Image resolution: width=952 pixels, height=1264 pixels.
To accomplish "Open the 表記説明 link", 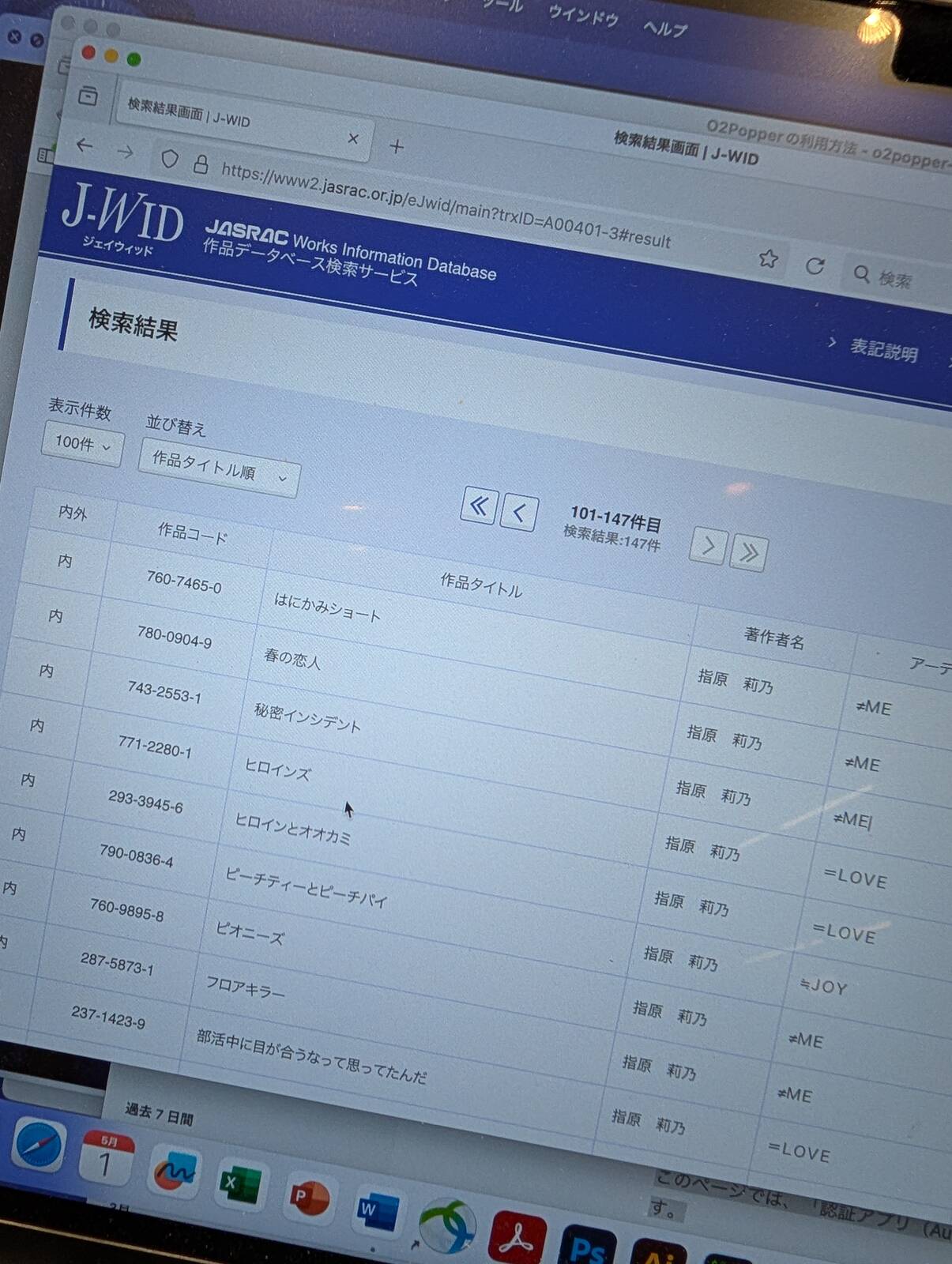I will click(883, 349).
